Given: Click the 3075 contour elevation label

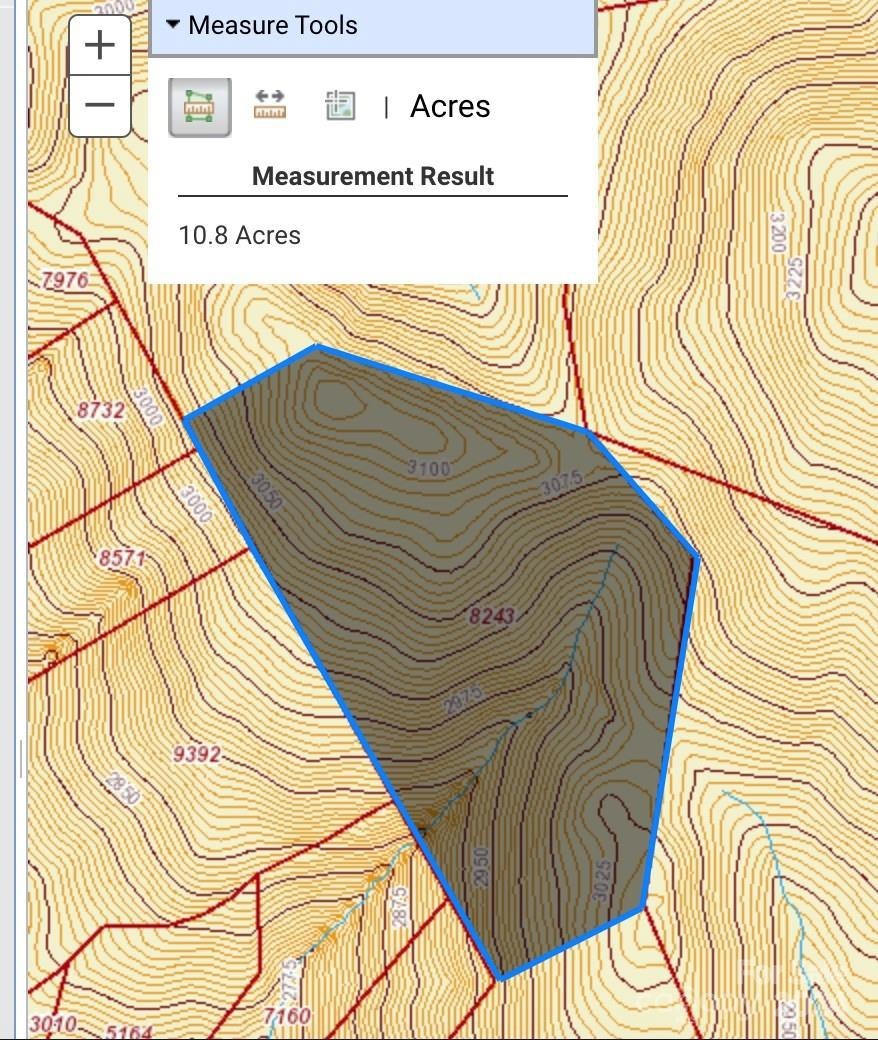Looking at the screenshot, I should 561,484.
